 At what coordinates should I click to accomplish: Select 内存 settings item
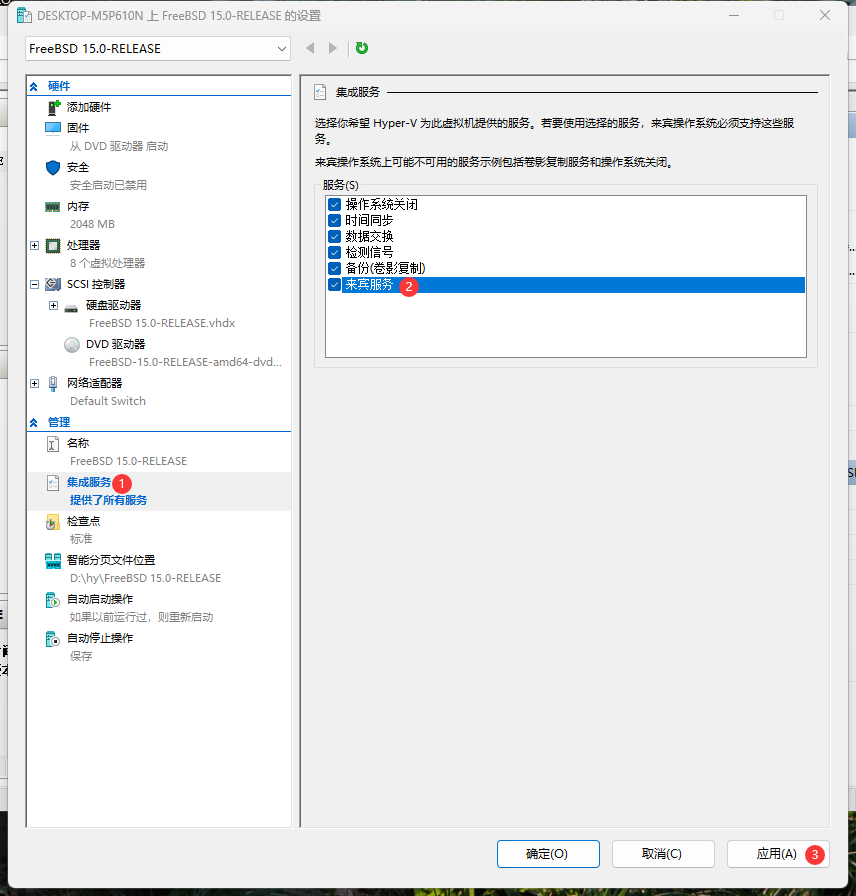tap(78, 206)
